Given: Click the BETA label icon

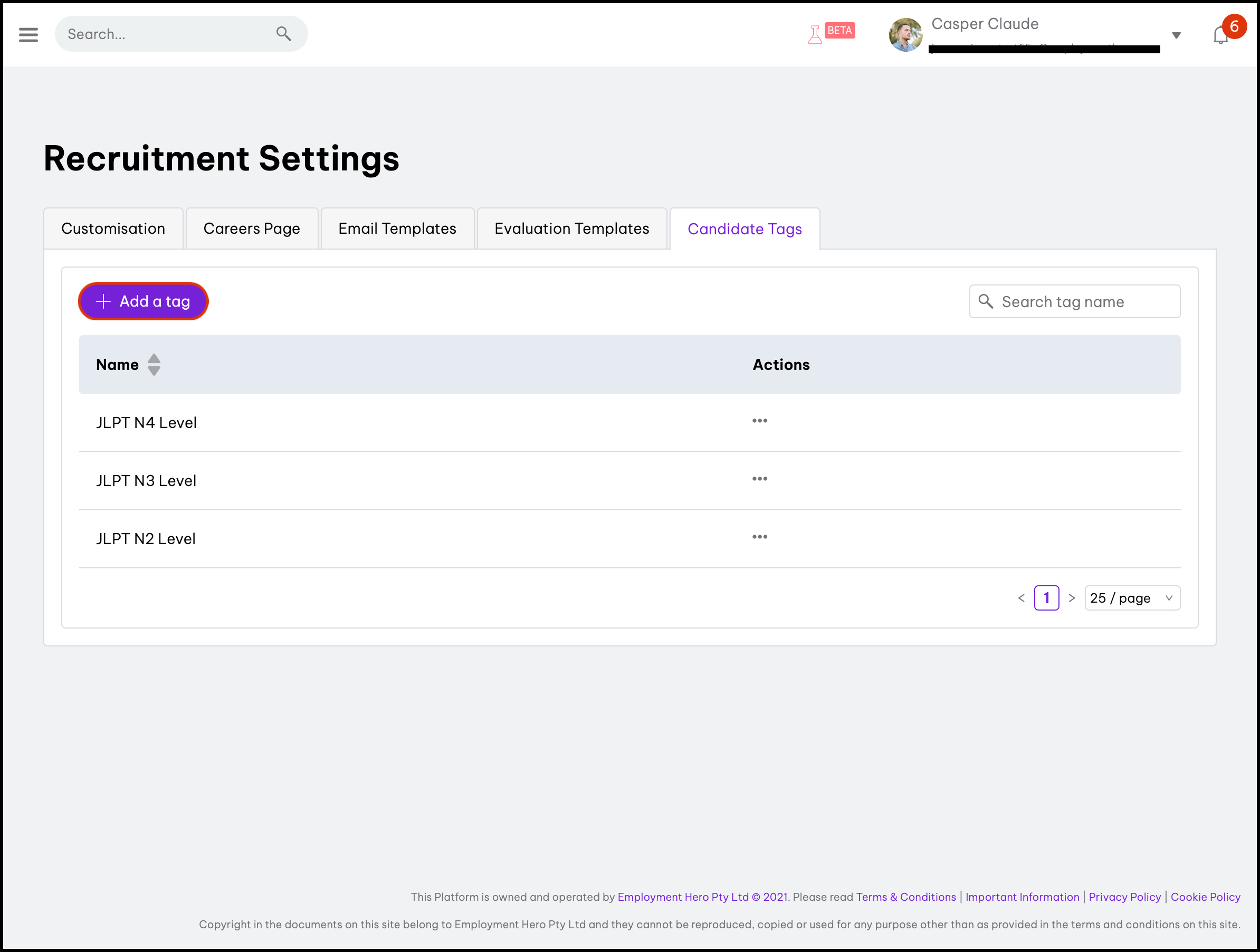Looking at the screenshot, I should click(x=832, y=32).
